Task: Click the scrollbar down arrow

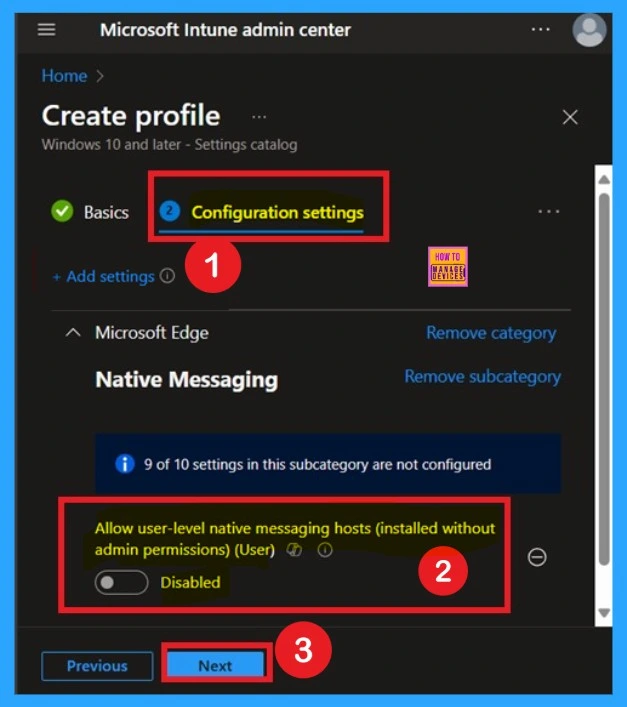Action: pos(604,613)
